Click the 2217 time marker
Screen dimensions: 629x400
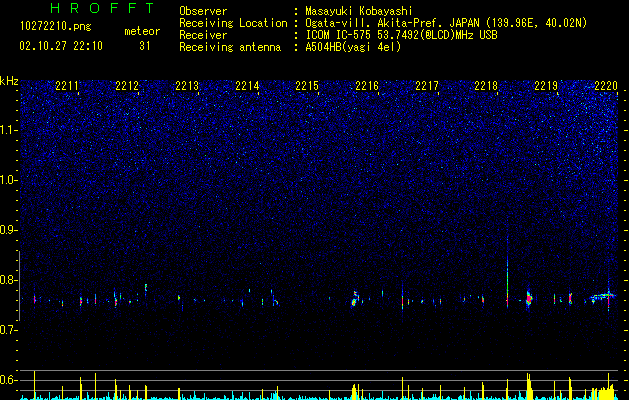point(427,86)
